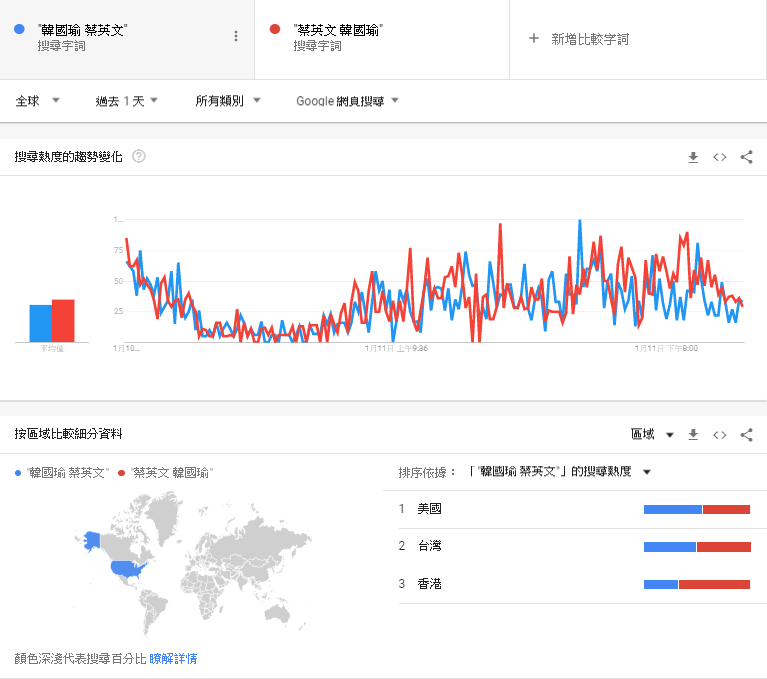The image size is (767, 679).
Task: Click the blue average bar in chart
Action: tap(41, 323)
